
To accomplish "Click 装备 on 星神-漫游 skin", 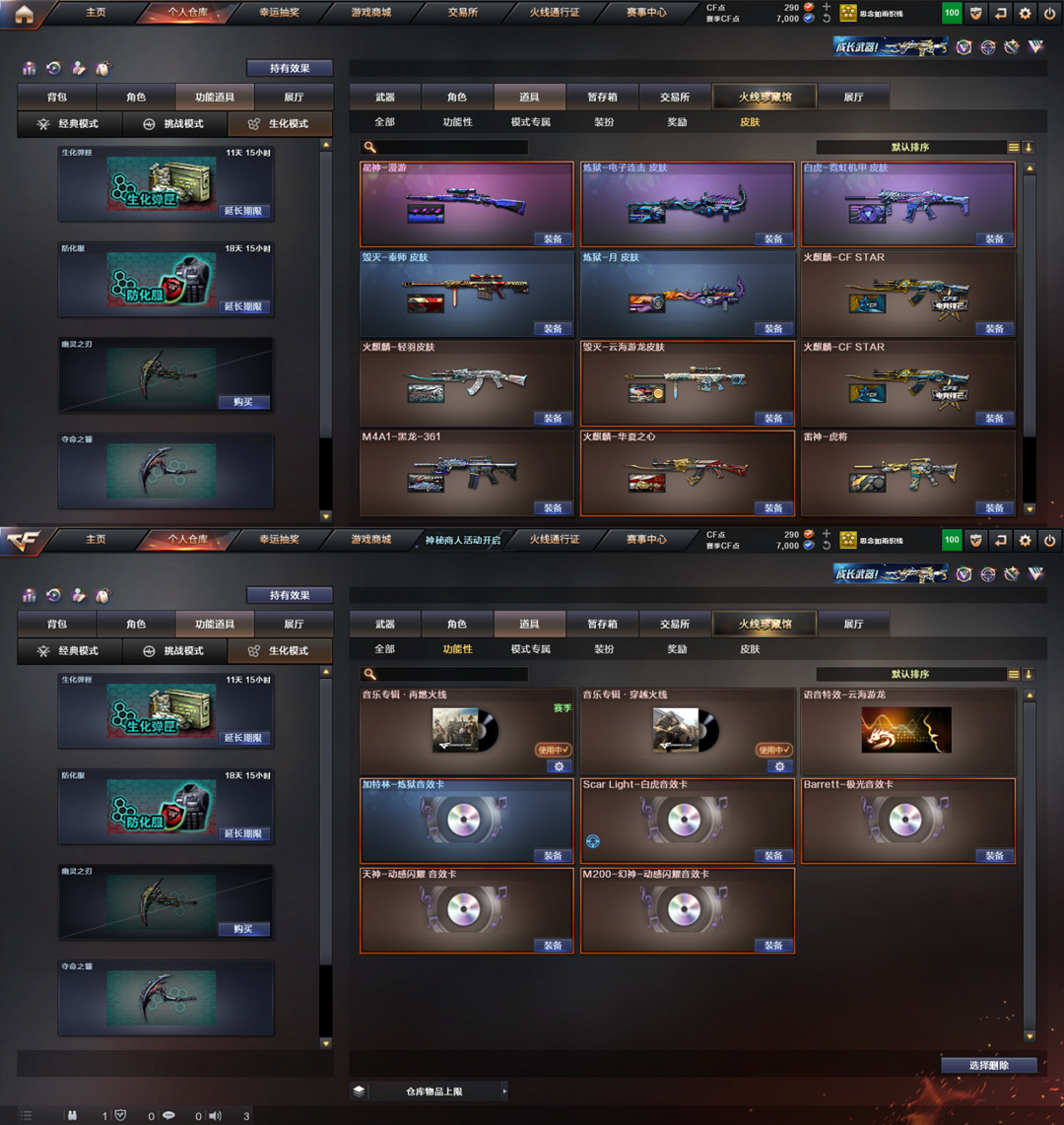I will pos(553,239).
